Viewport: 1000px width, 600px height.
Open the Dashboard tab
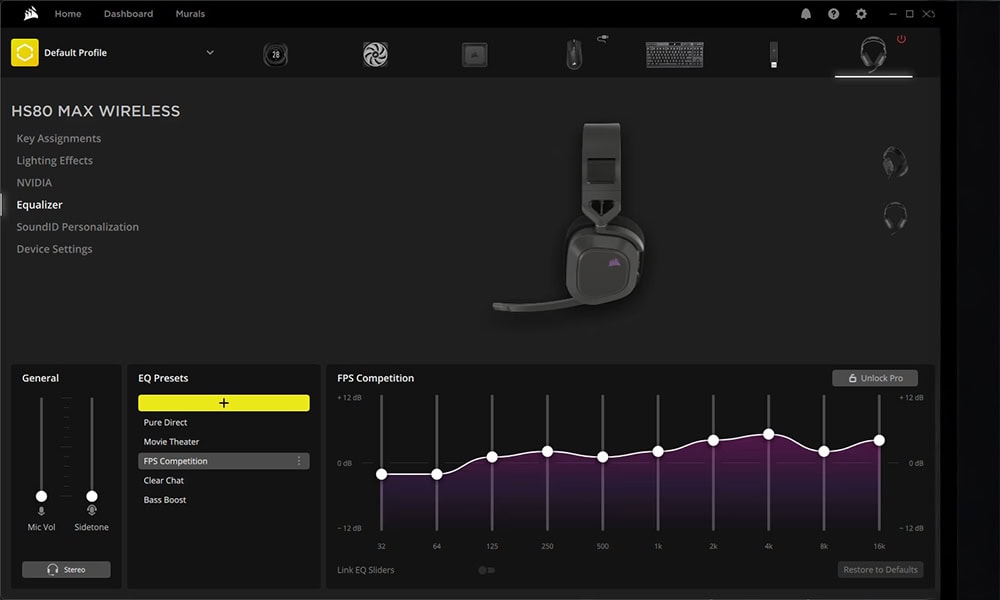tap(128, 13)
